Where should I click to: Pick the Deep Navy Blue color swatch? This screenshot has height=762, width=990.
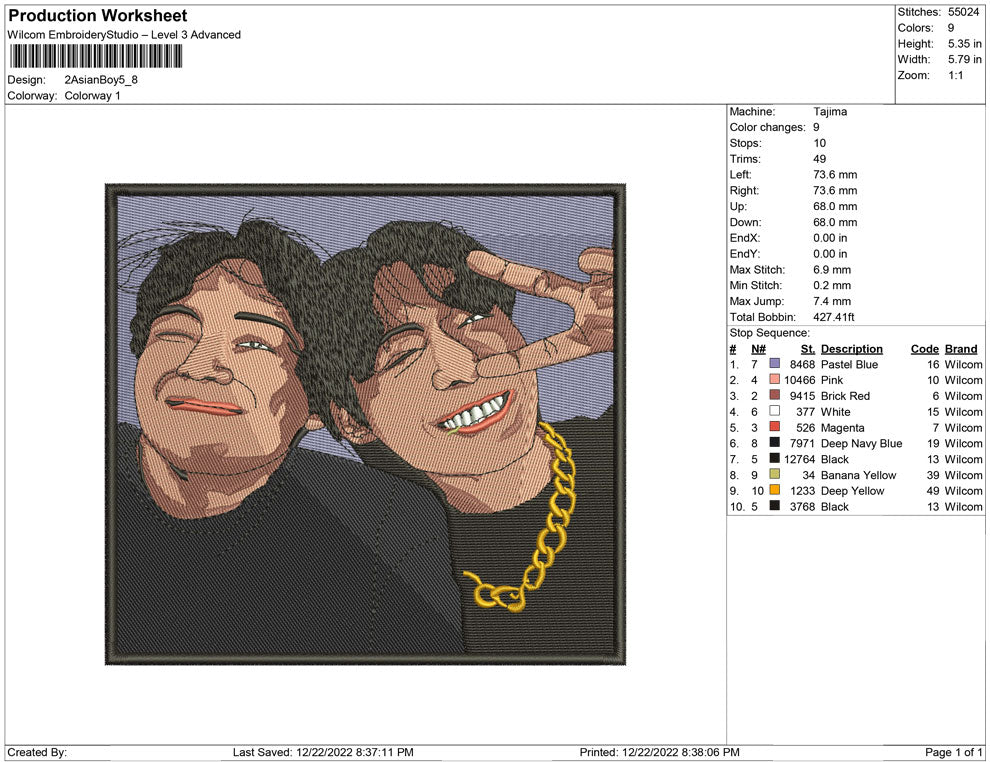coord(774,443)
